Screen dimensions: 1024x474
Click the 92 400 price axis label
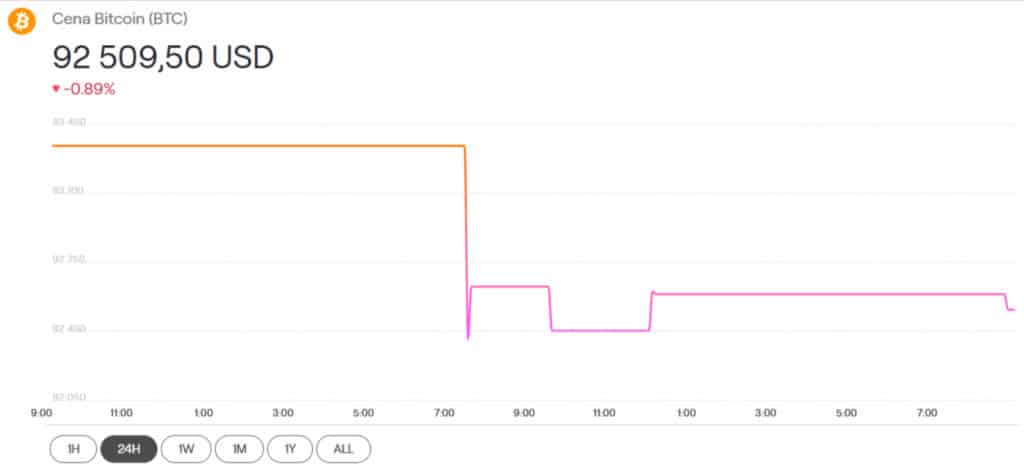point(69,329)
